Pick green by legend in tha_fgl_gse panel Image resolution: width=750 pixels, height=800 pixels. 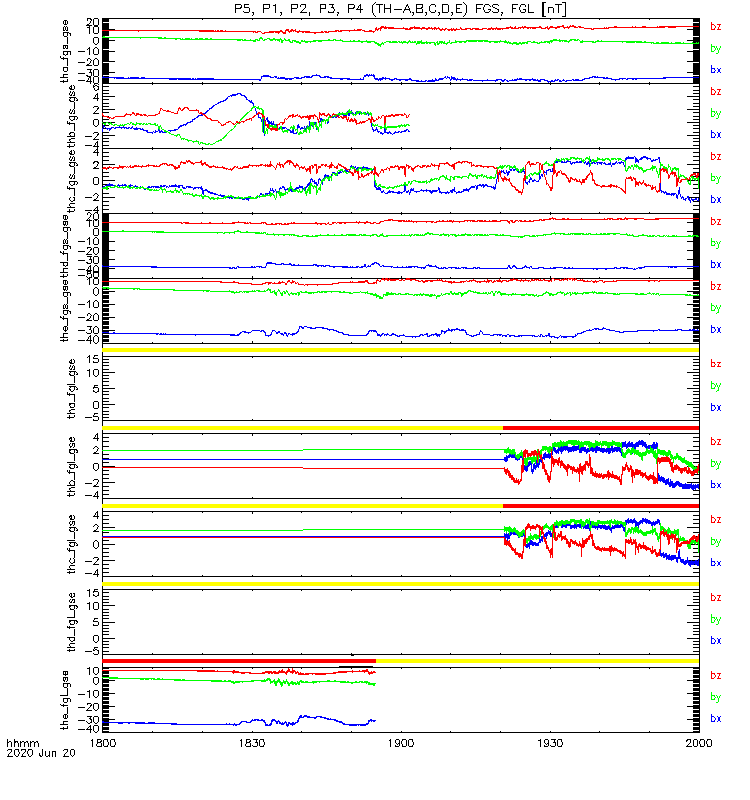pyautogui.click(x=716, y=386)
